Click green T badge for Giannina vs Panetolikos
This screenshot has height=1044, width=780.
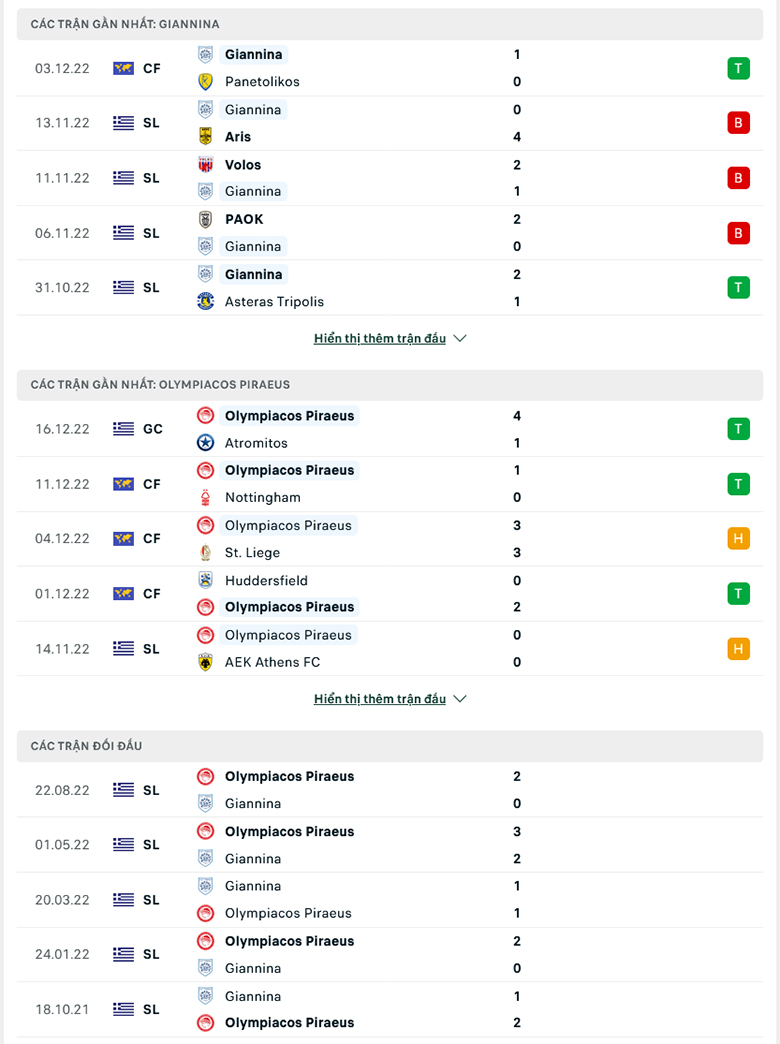[x=738, y=68]
